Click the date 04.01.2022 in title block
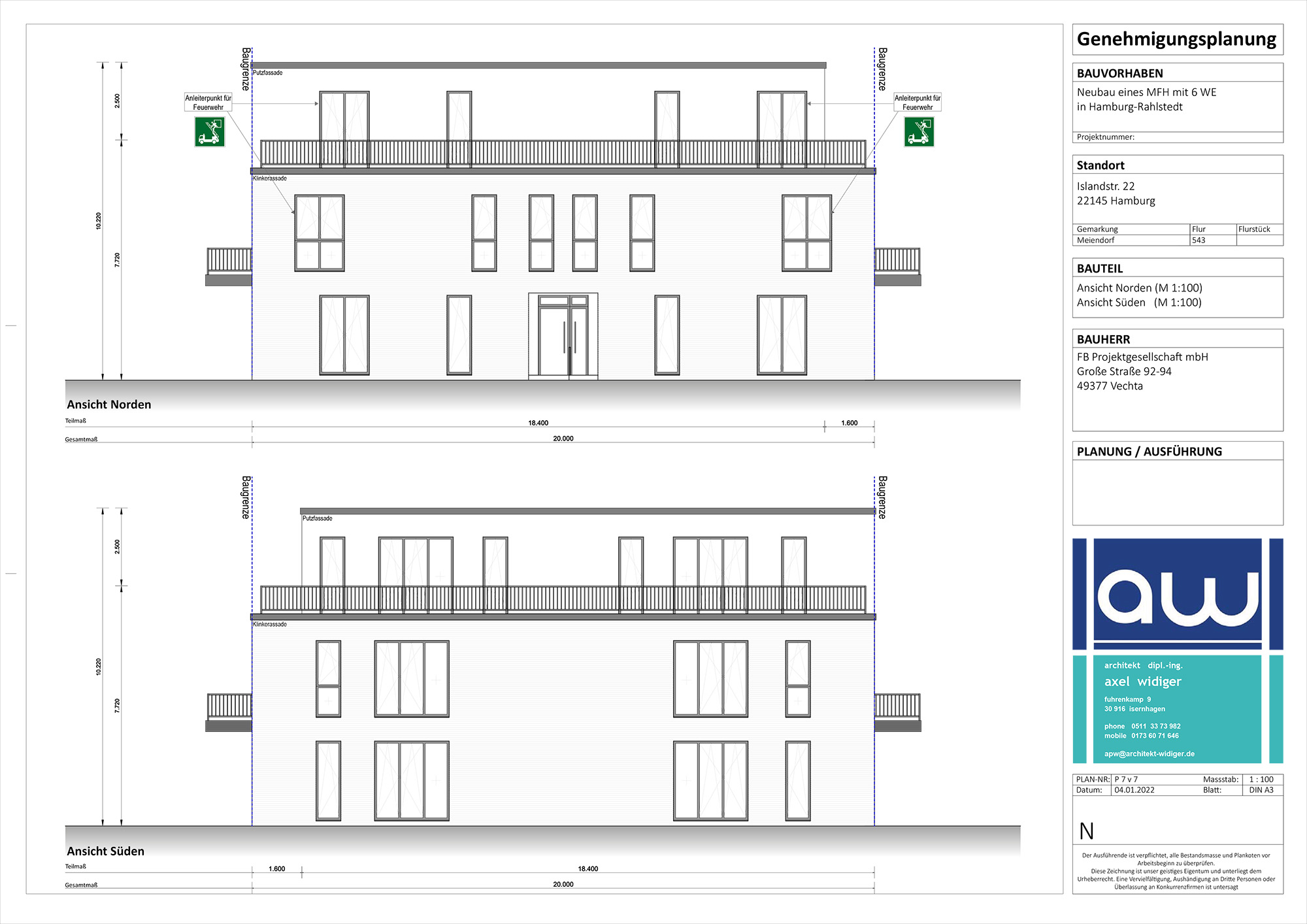Image resolution: width=1307 pixels, height=924 pixels. [x=1134, y=790]
